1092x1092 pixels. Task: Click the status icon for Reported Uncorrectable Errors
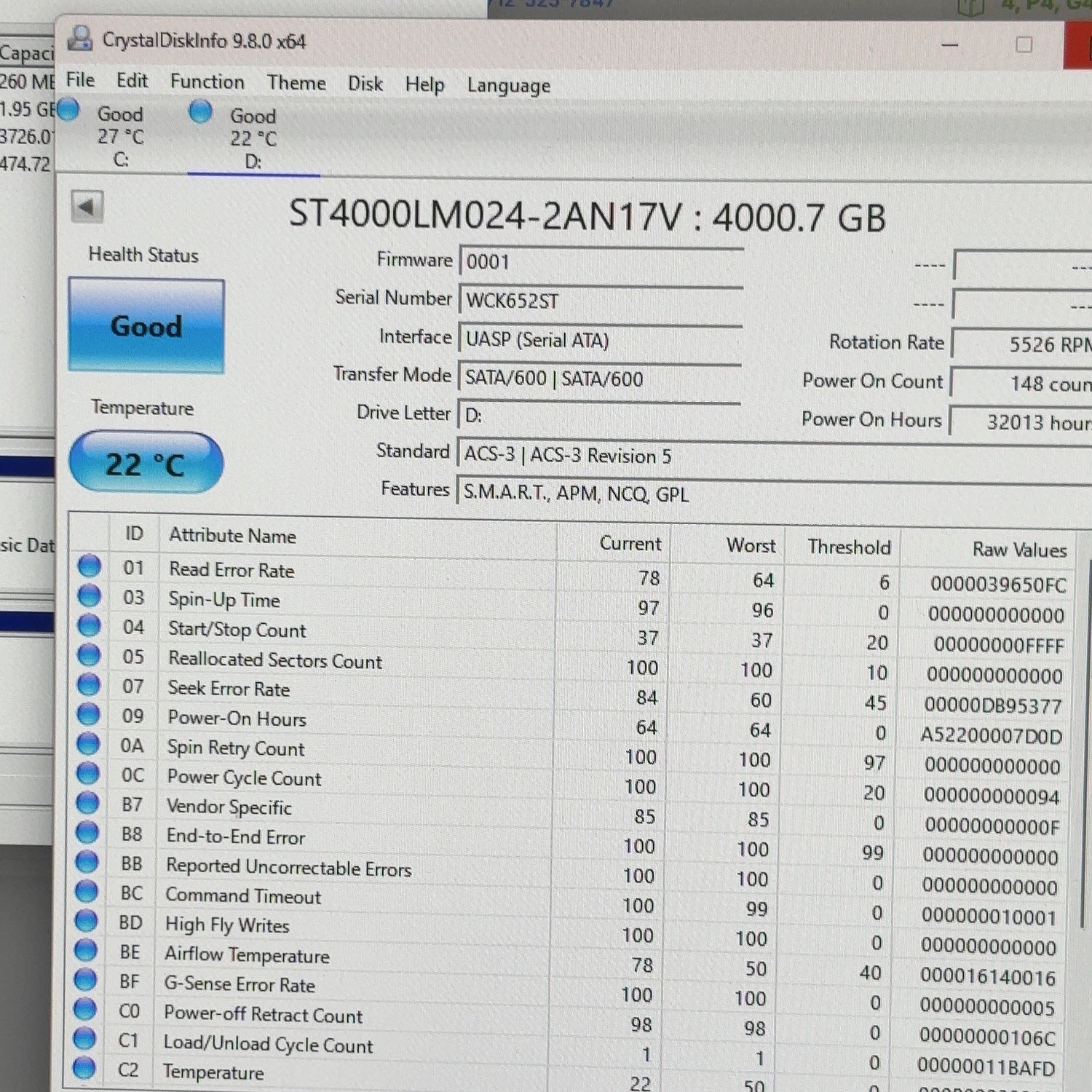pos(87,861)
